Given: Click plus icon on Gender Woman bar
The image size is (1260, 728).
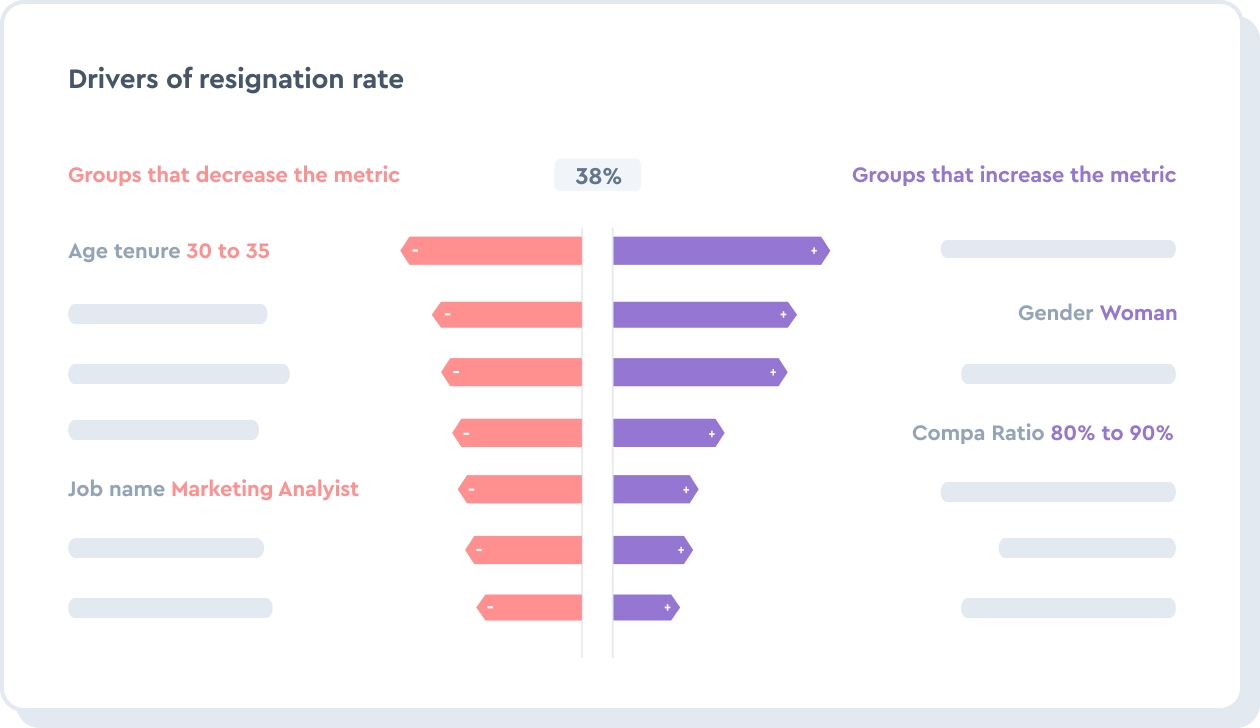Looking at the screenshot, I should (x=783, y=315).
